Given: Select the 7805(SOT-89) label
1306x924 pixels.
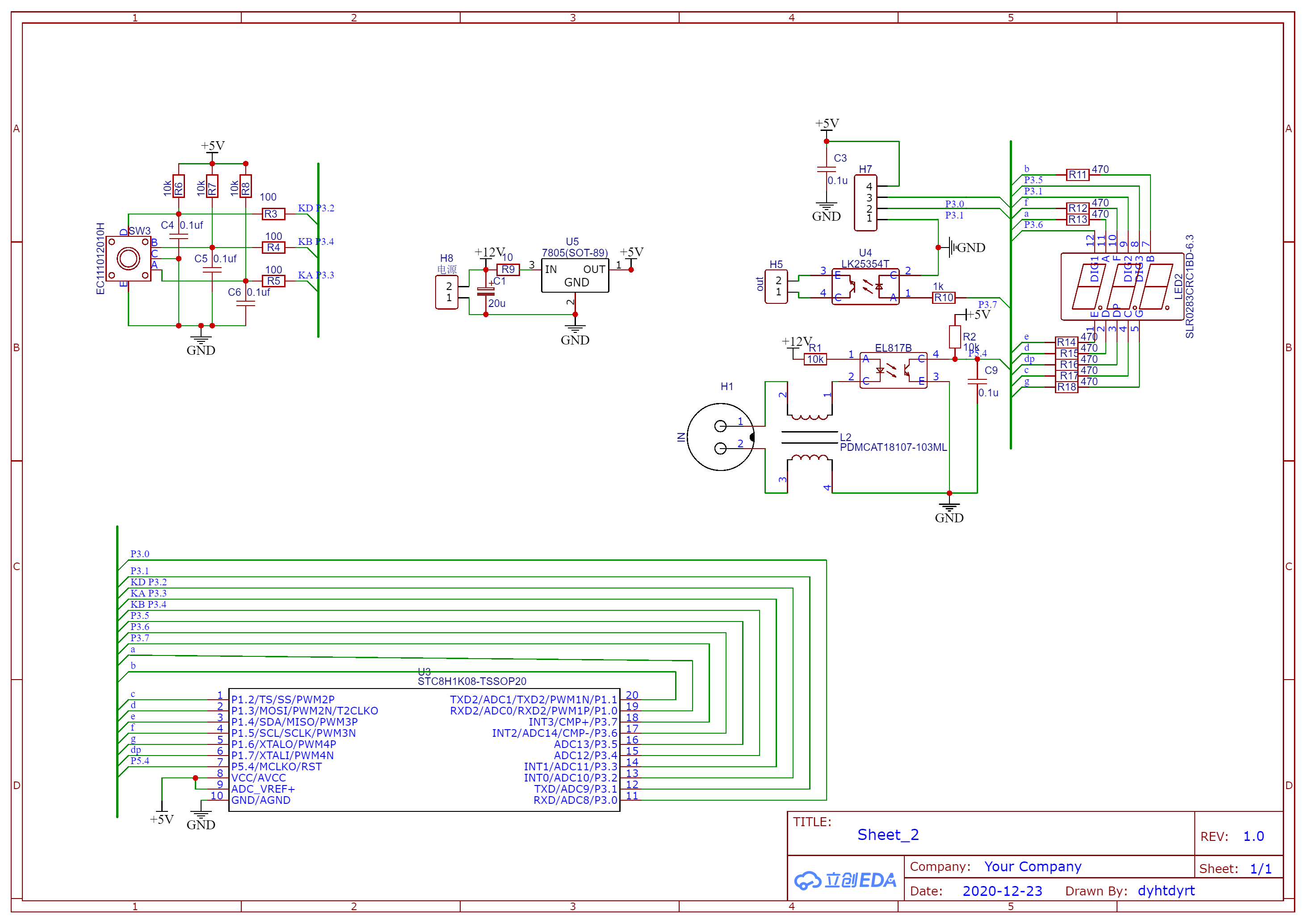Looking at the screenshot, I should (575, 252).
